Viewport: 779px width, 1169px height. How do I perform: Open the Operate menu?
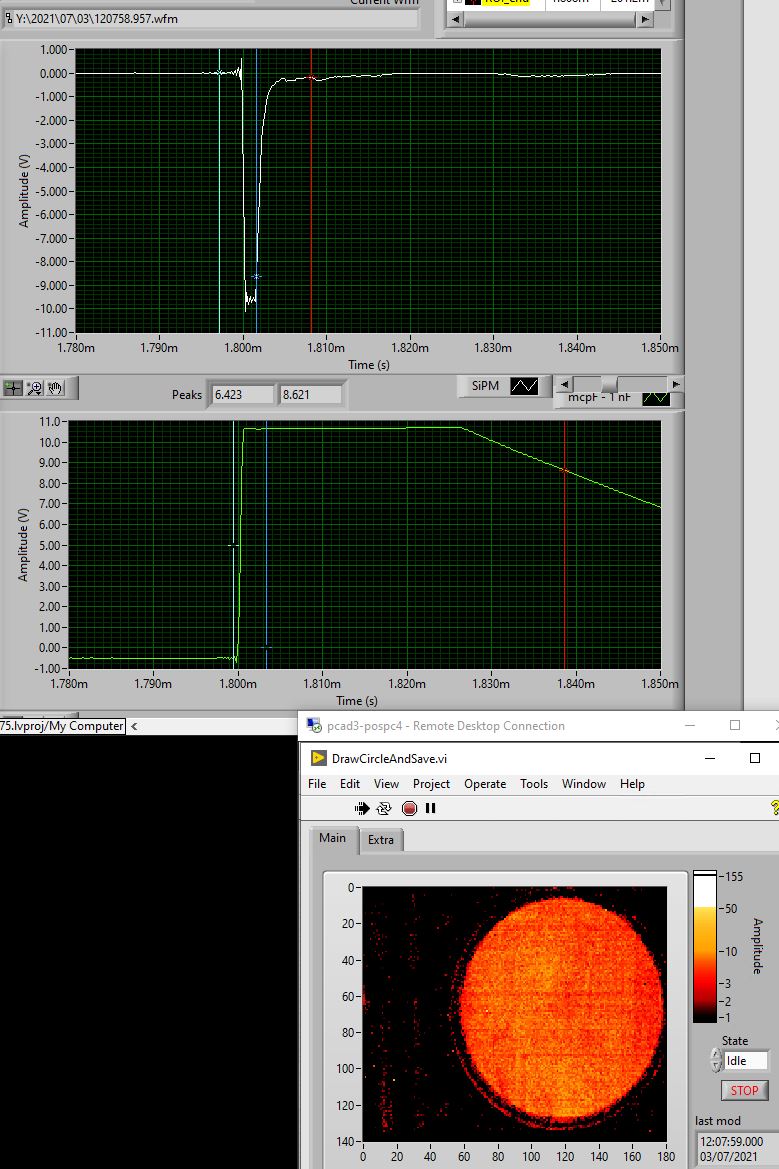pyautogui.click(x=484, y=784)
